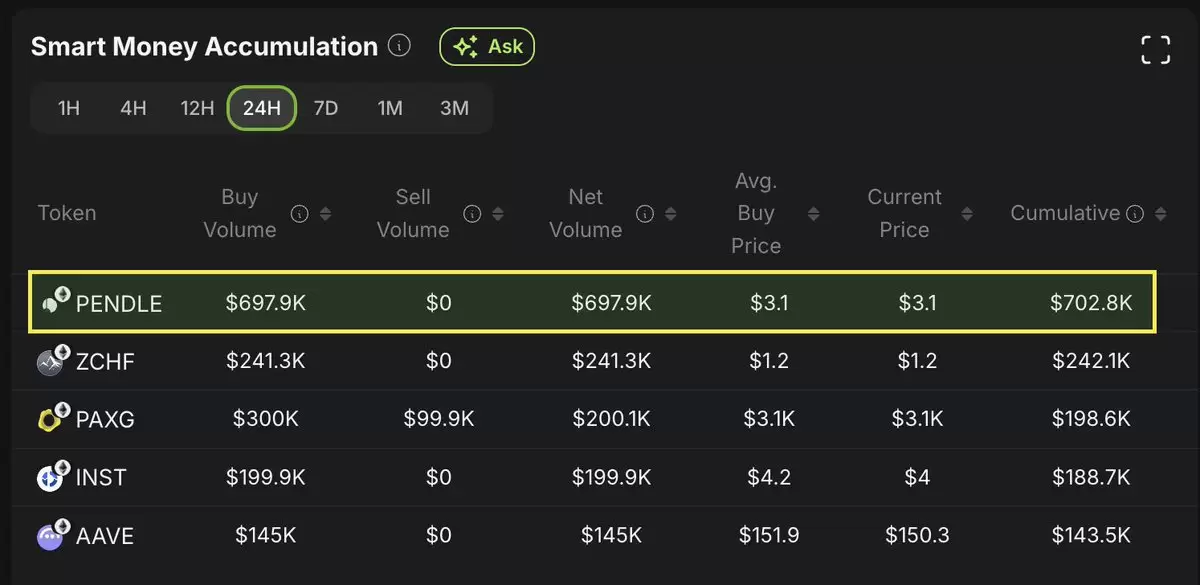This screenshot has width=1200, height=585.
Task: Select the INST token row
Action: click(599, 477)
